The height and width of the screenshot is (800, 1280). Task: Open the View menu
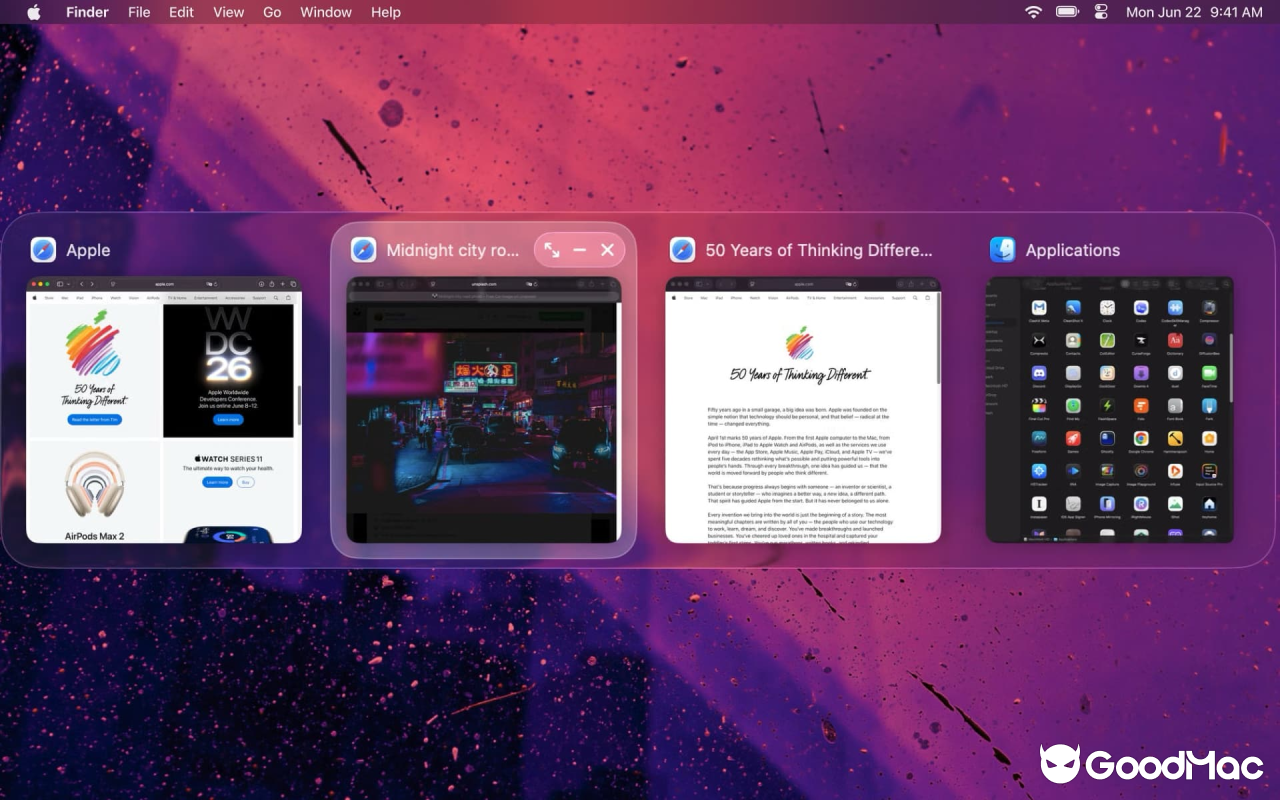tap(229, 12)
